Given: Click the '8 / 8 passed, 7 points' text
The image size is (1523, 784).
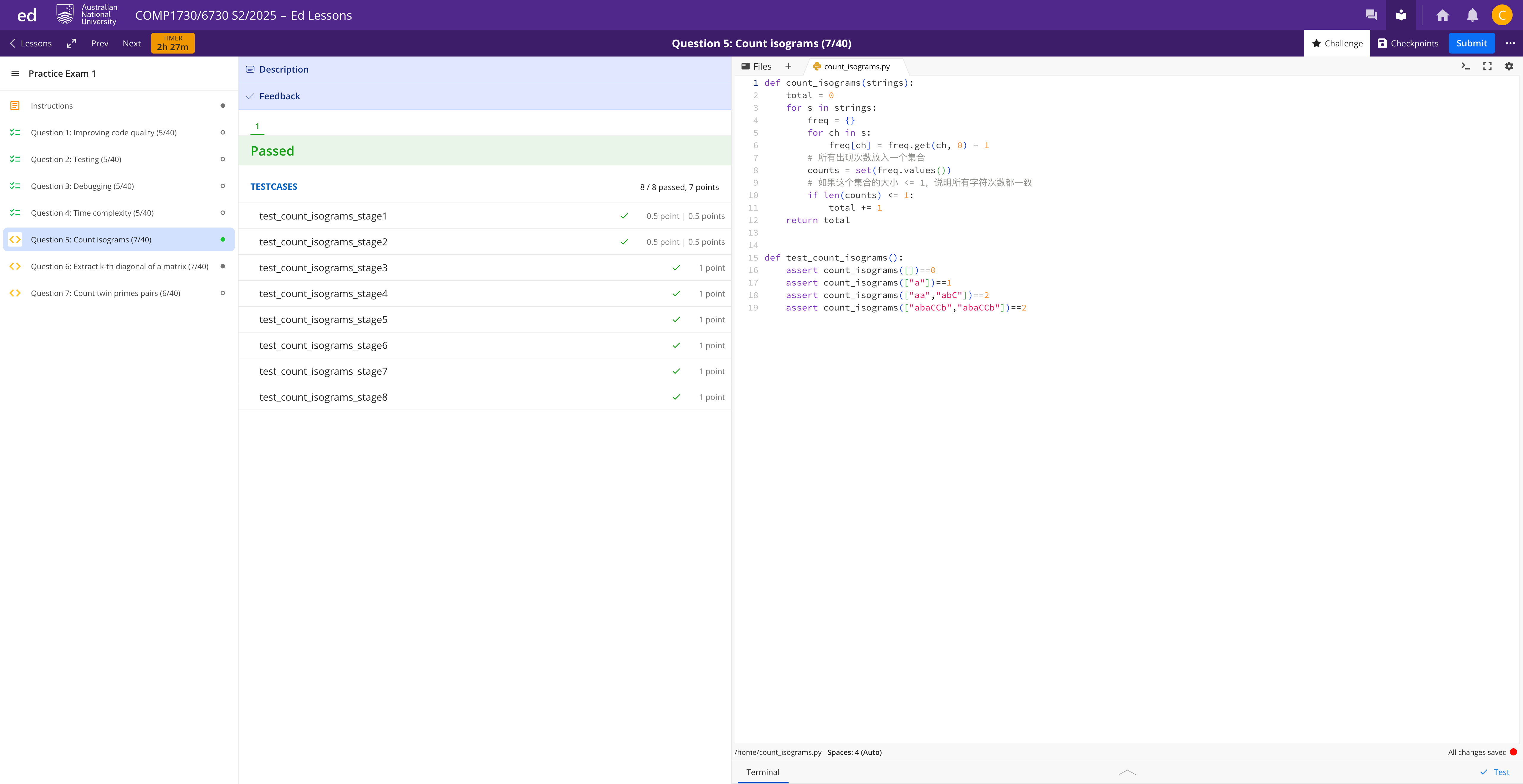Looking at the screenshot, I should (x=679, y=187).
